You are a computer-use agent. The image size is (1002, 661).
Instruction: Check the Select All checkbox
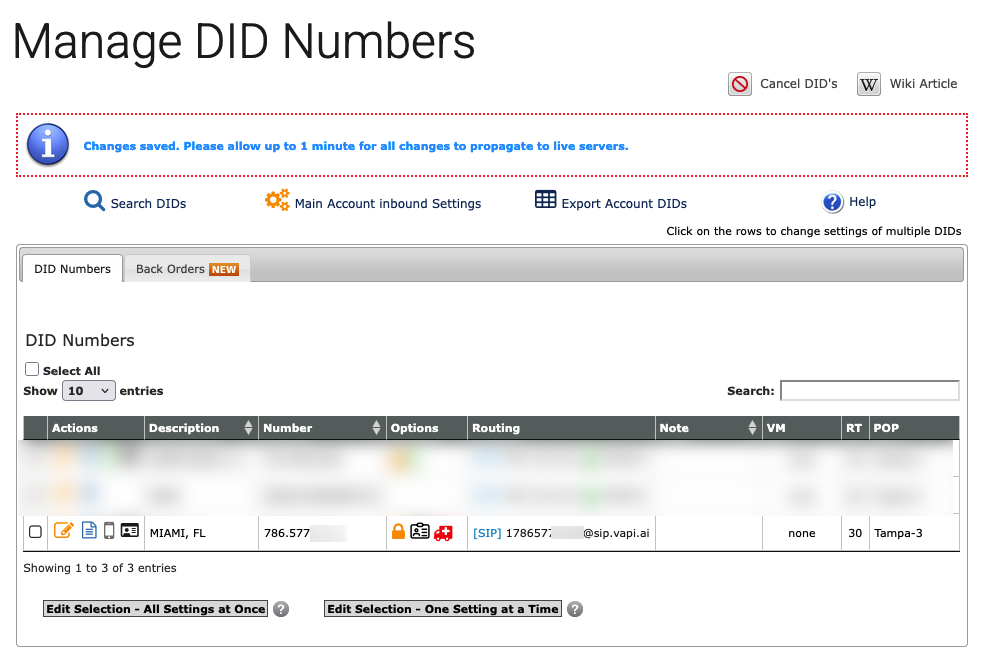tap(32, 369)
